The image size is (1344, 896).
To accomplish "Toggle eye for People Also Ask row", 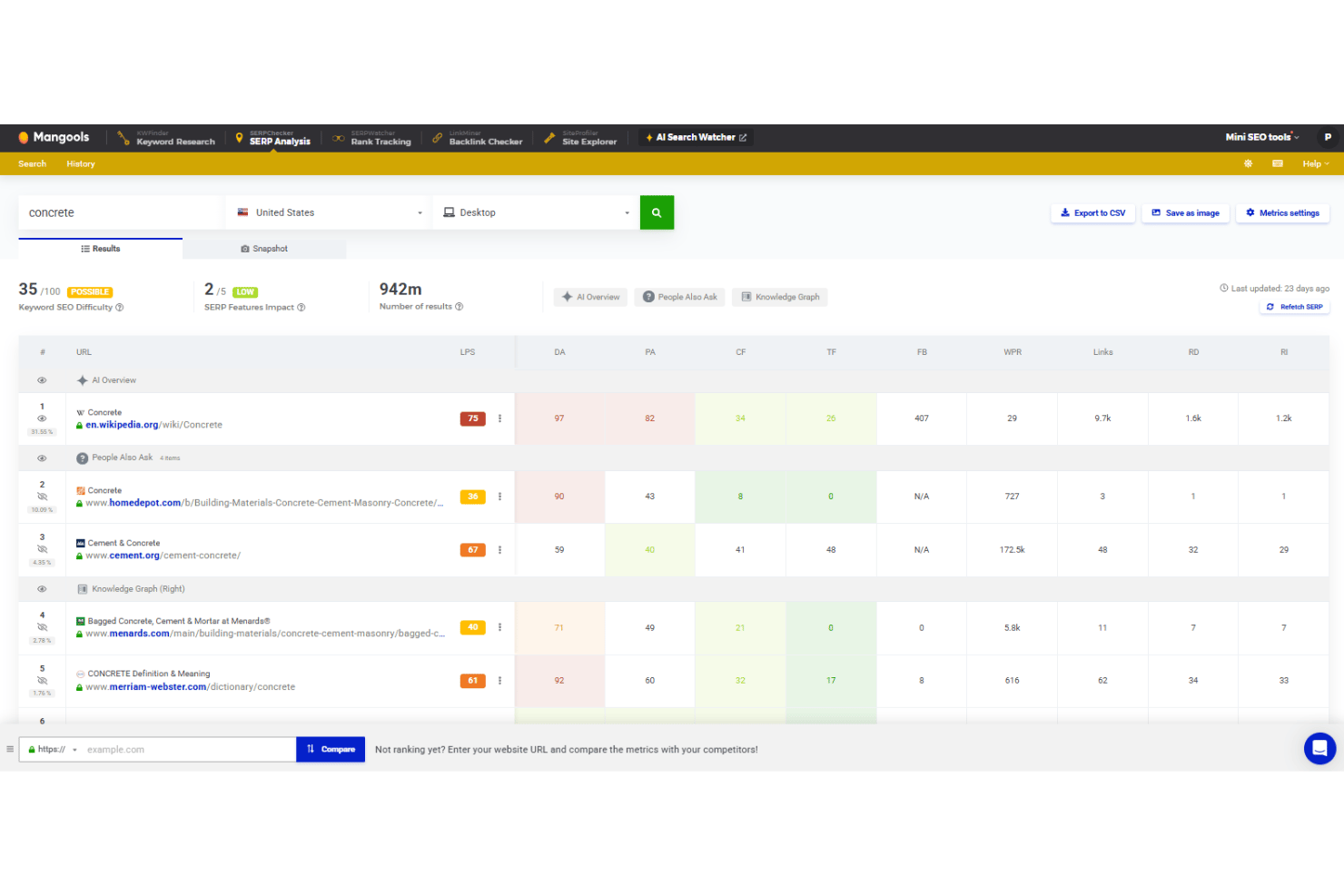I will [42, 458].
